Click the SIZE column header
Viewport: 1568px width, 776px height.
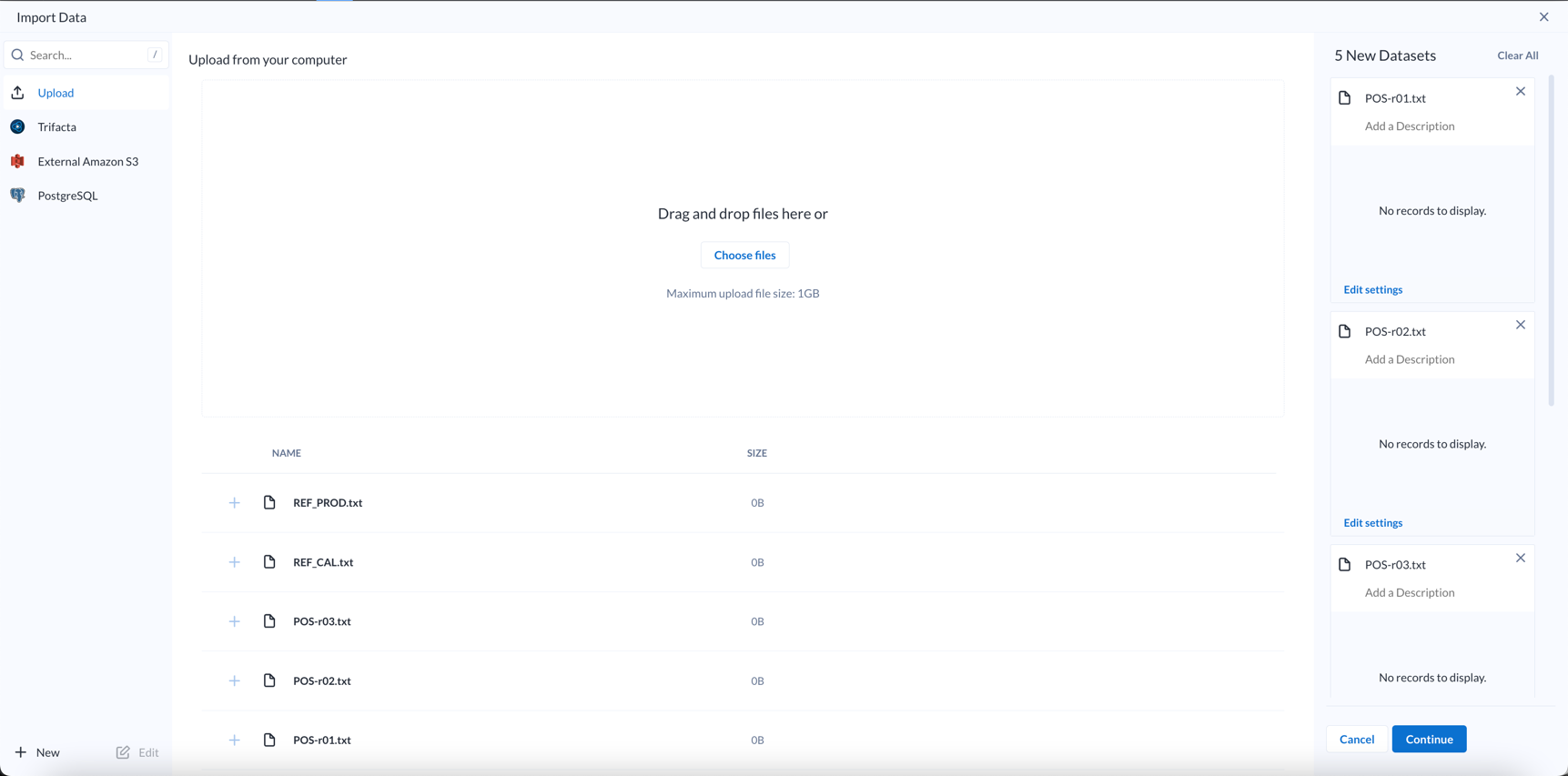[x=757, y=453]
